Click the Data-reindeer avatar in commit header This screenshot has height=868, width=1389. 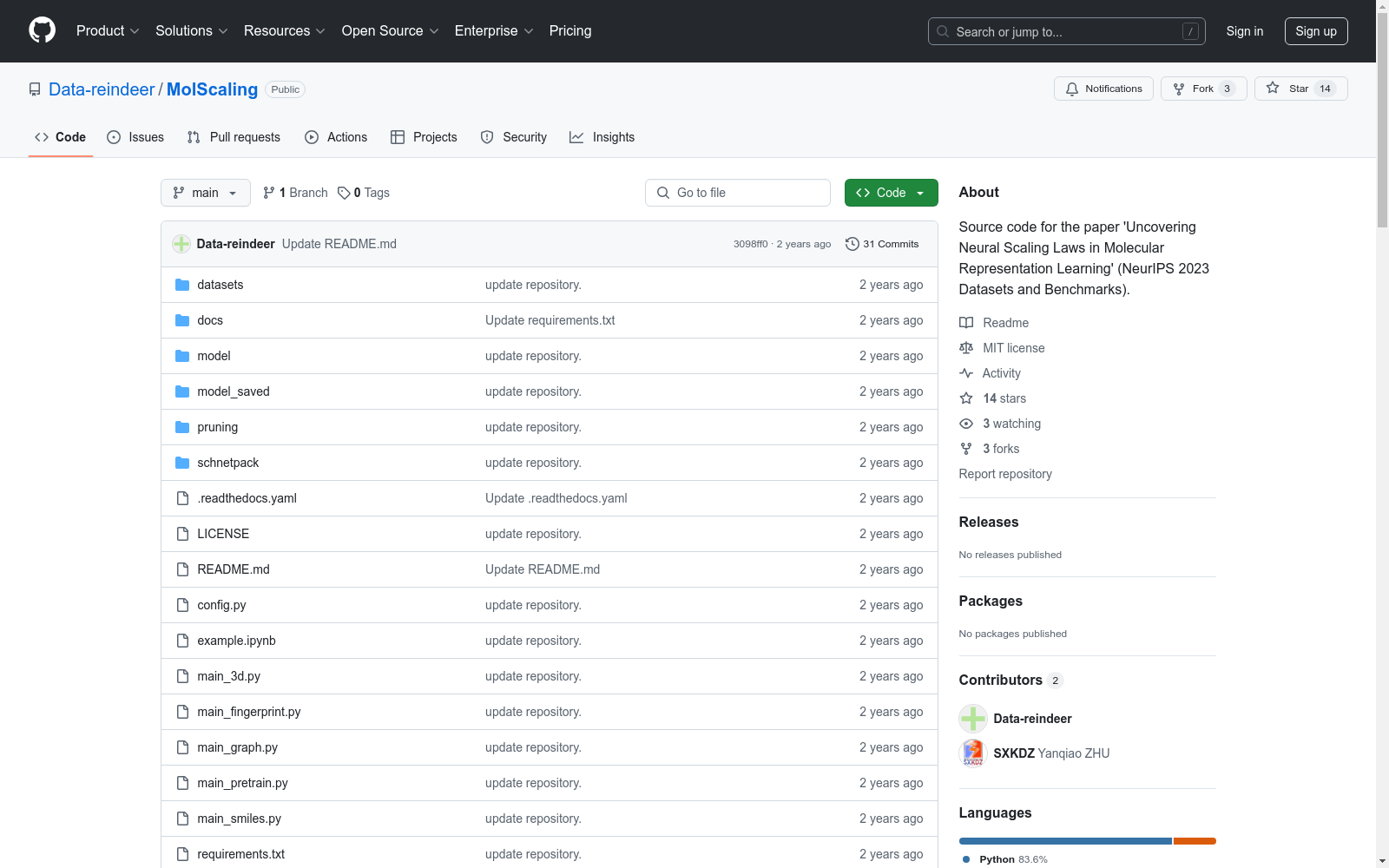[181, 244]
